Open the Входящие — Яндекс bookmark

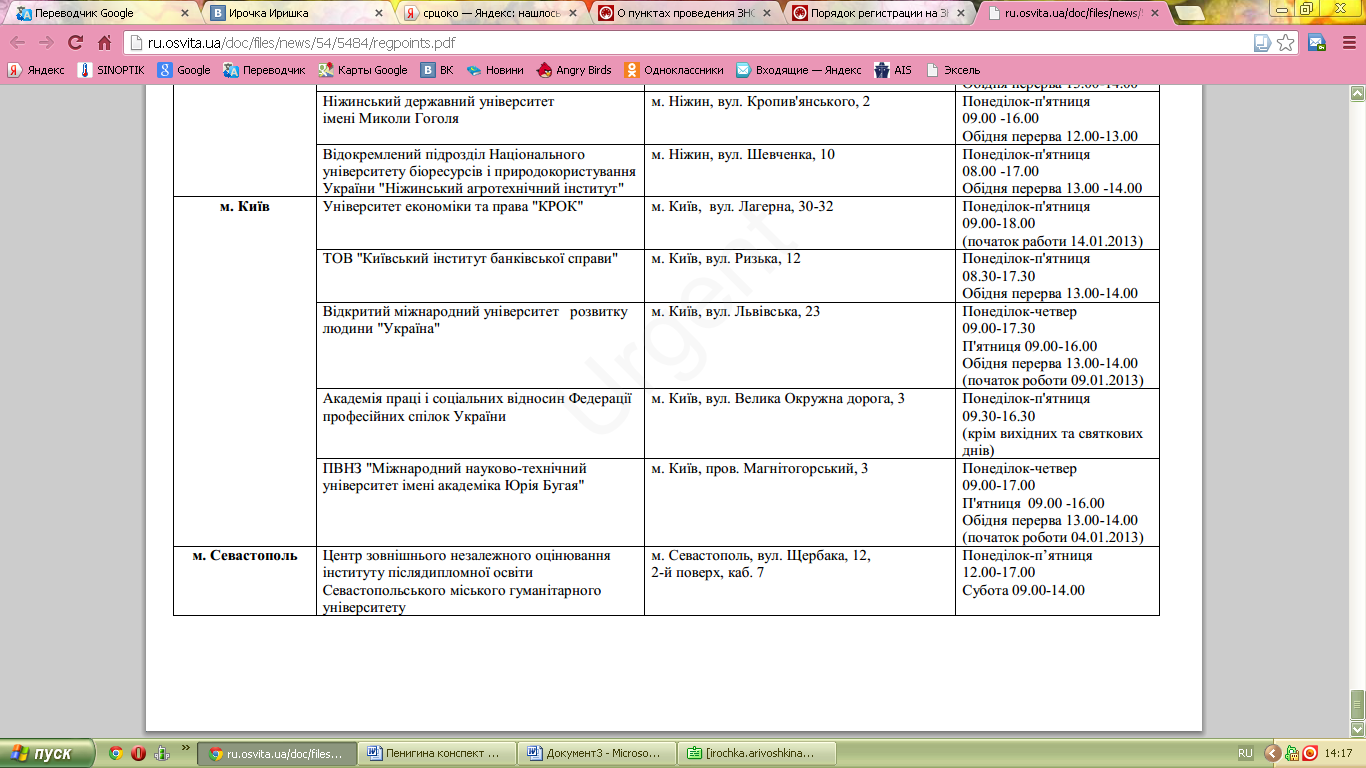click(799, 70)
